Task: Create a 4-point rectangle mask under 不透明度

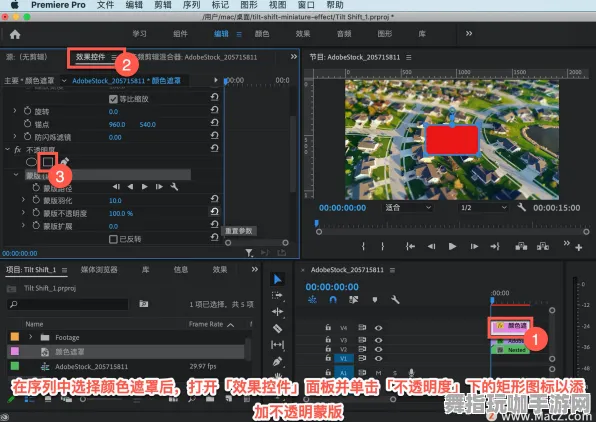Action: [x=48, y=162]
